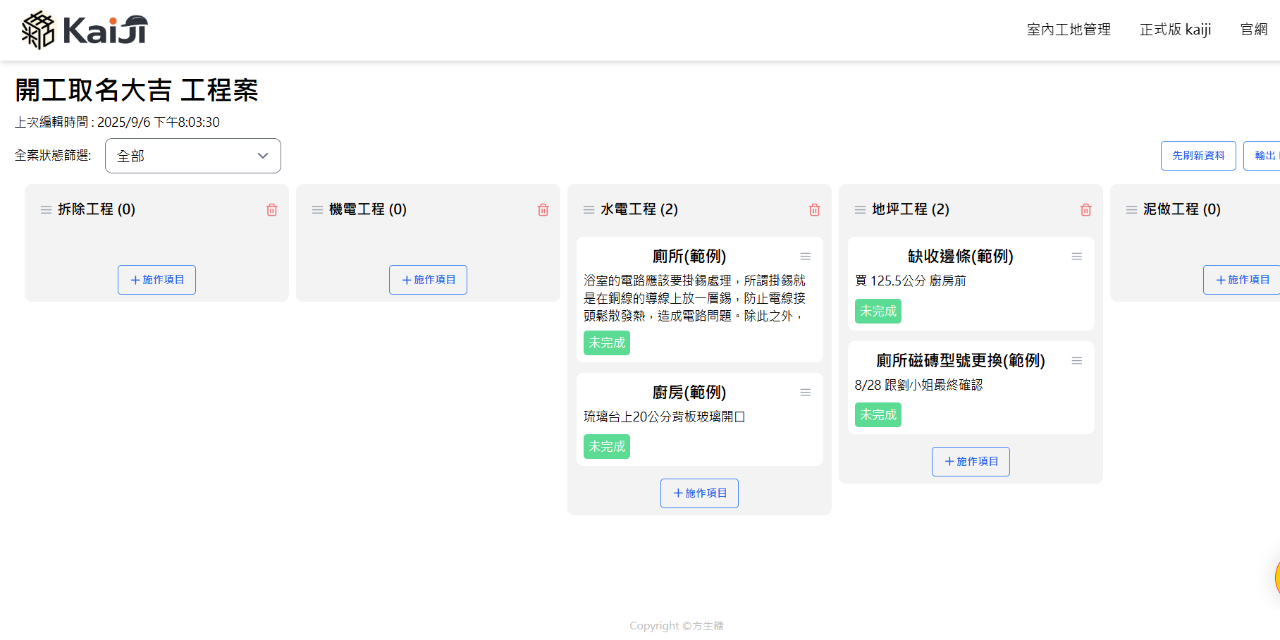Screen dimensions: 1280x640
Task: Click the handle icon on 缺收邊條(範例) card
Action: click(x=1077, y=256)
